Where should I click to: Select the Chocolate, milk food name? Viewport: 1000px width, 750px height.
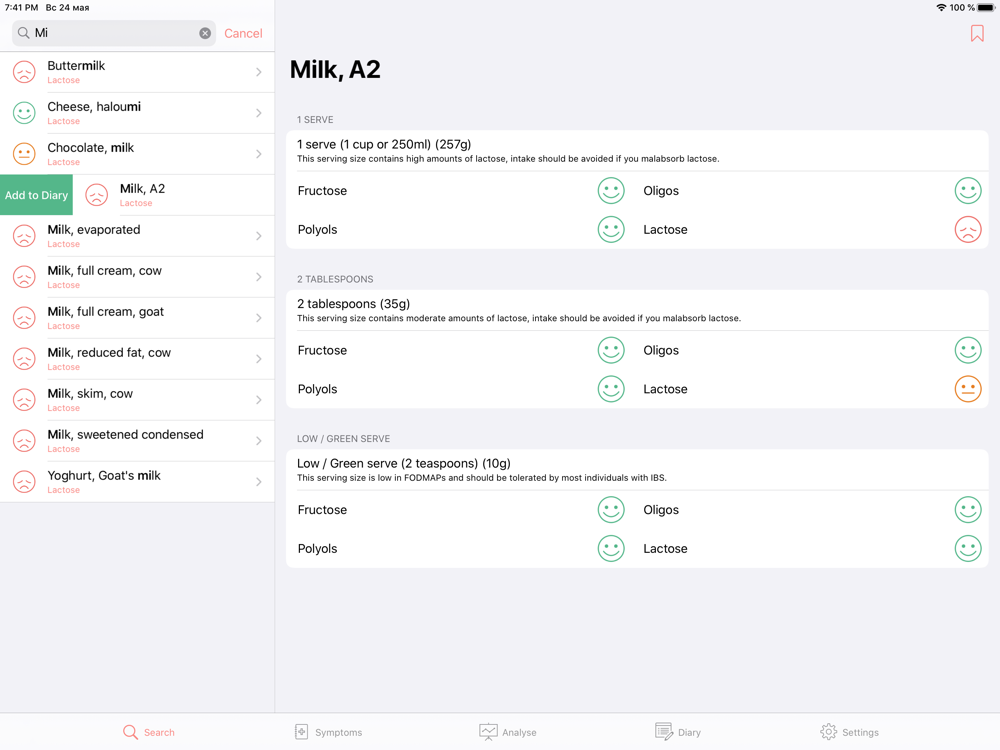tap(91, 147)
